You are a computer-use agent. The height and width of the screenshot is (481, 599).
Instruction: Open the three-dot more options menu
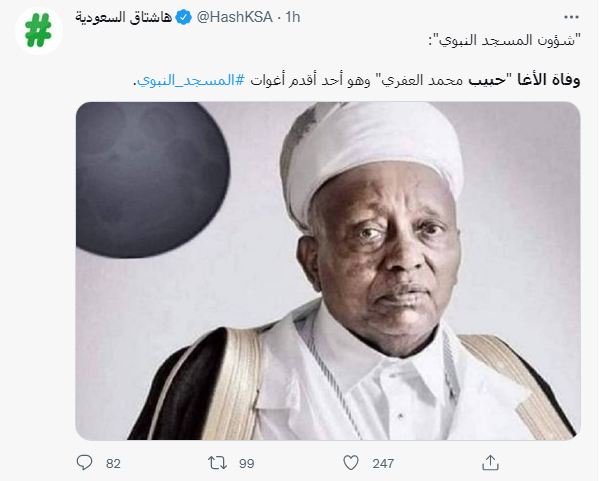click(571, 17)
